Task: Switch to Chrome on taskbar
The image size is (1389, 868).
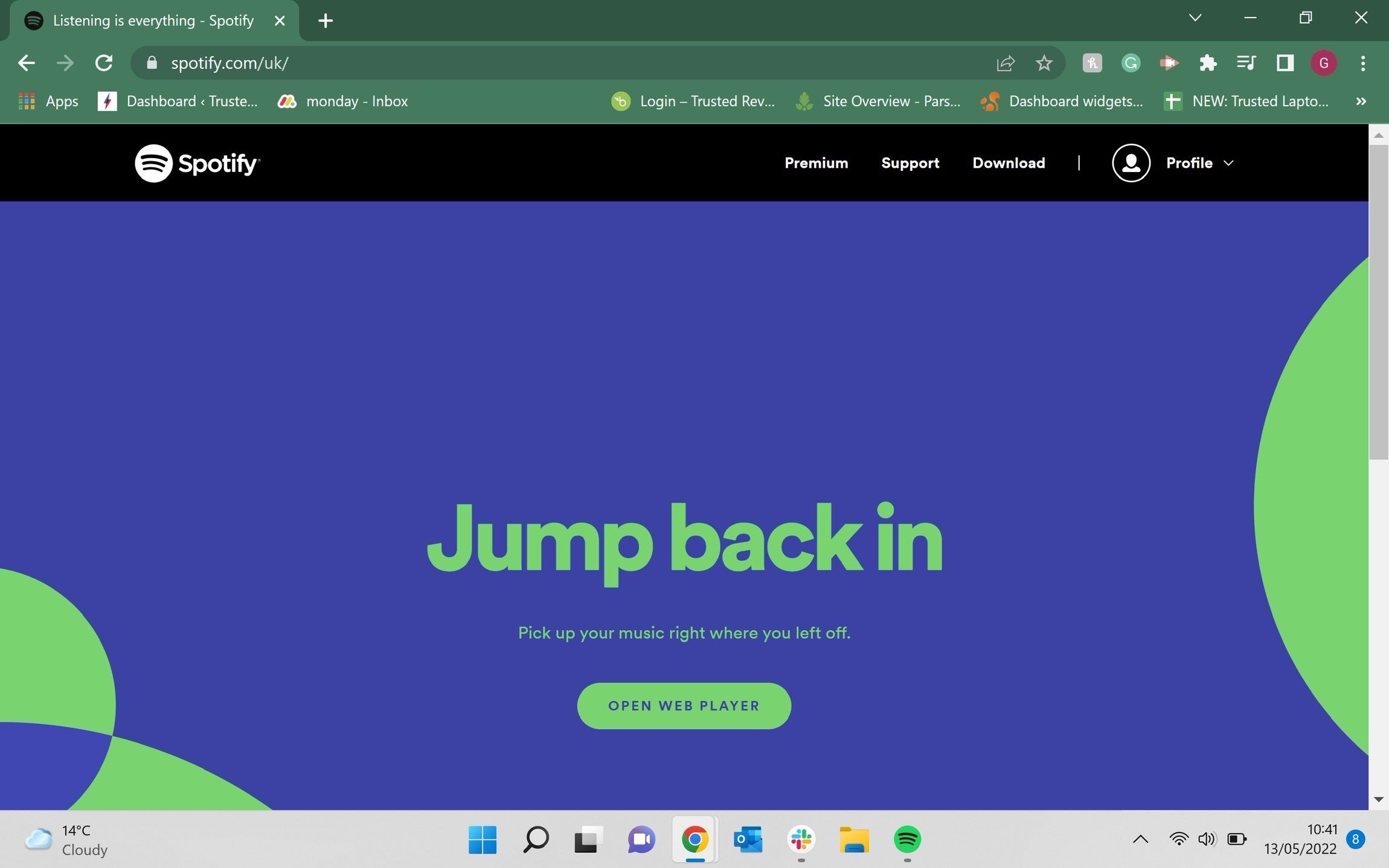Action: 694,840
